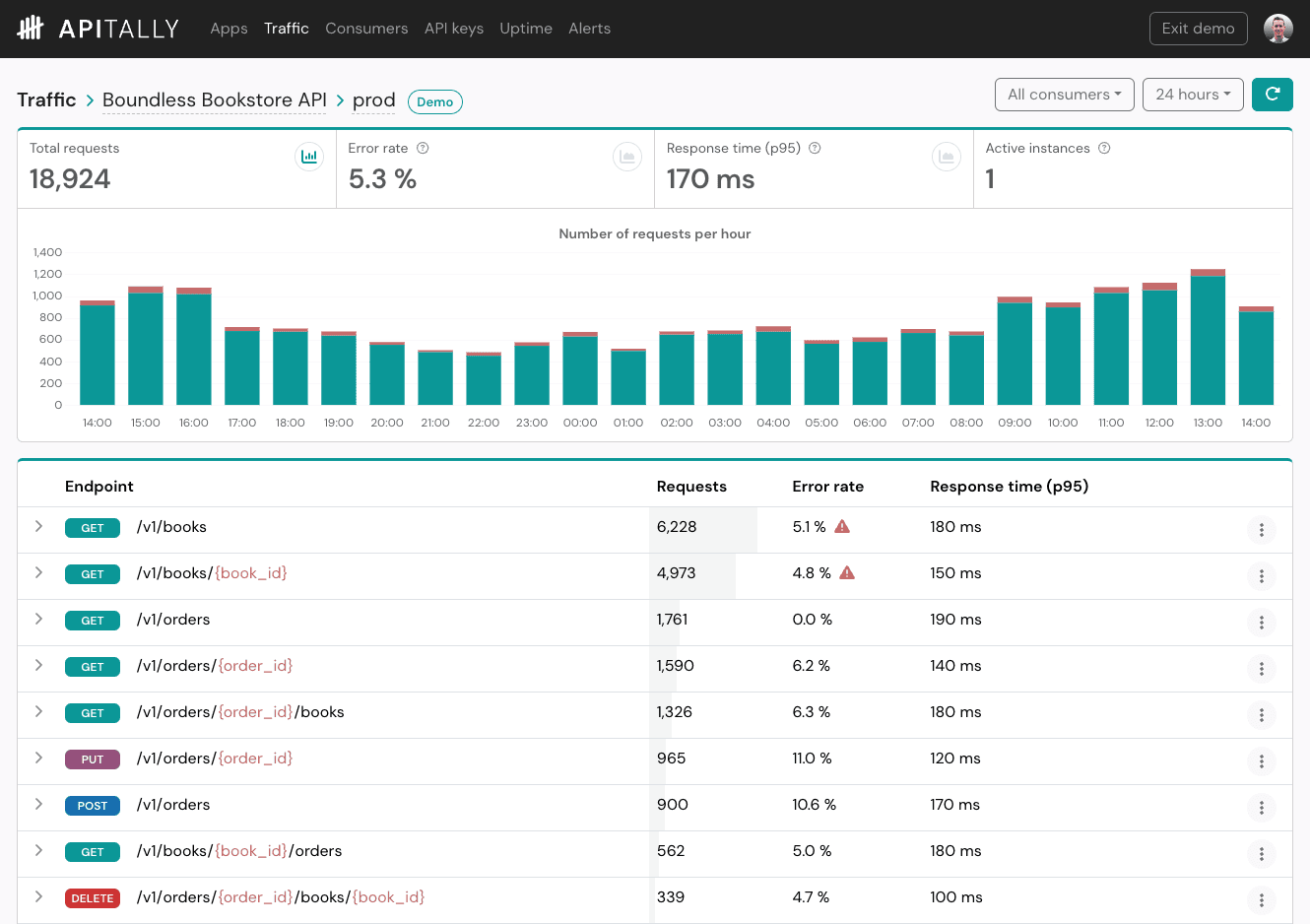Expand the GET /v1/orders endpoint row

pyautogui.click(x=38, y=621)
